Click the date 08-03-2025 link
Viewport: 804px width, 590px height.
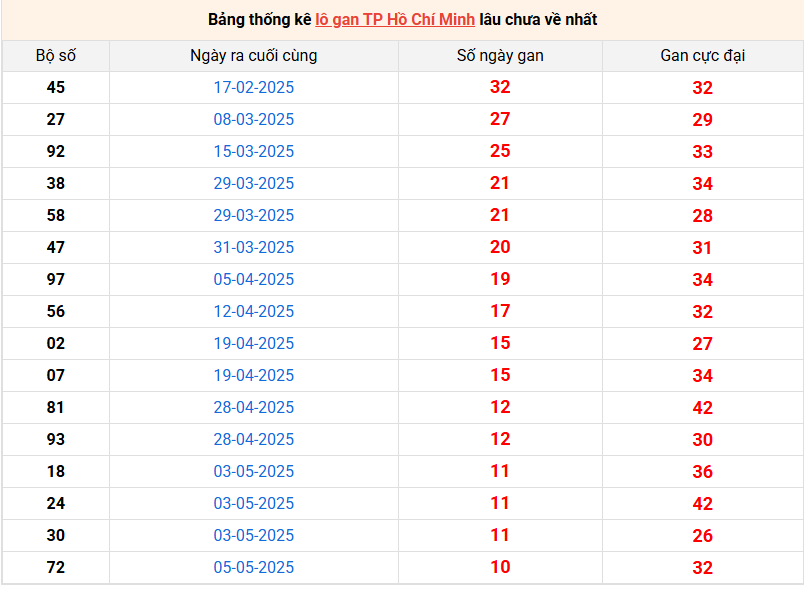click(254, 119)
